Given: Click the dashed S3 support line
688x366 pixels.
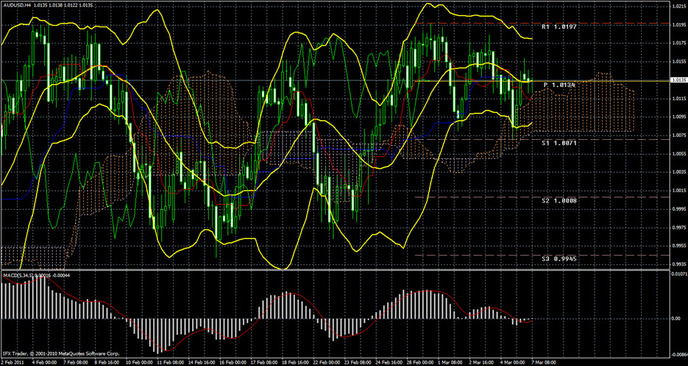Looking at the screenshot, I should 542,255.
